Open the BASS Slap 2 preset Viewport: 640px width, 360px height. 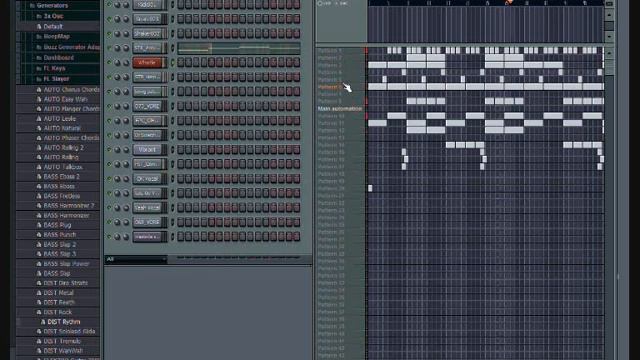point(60,244)
